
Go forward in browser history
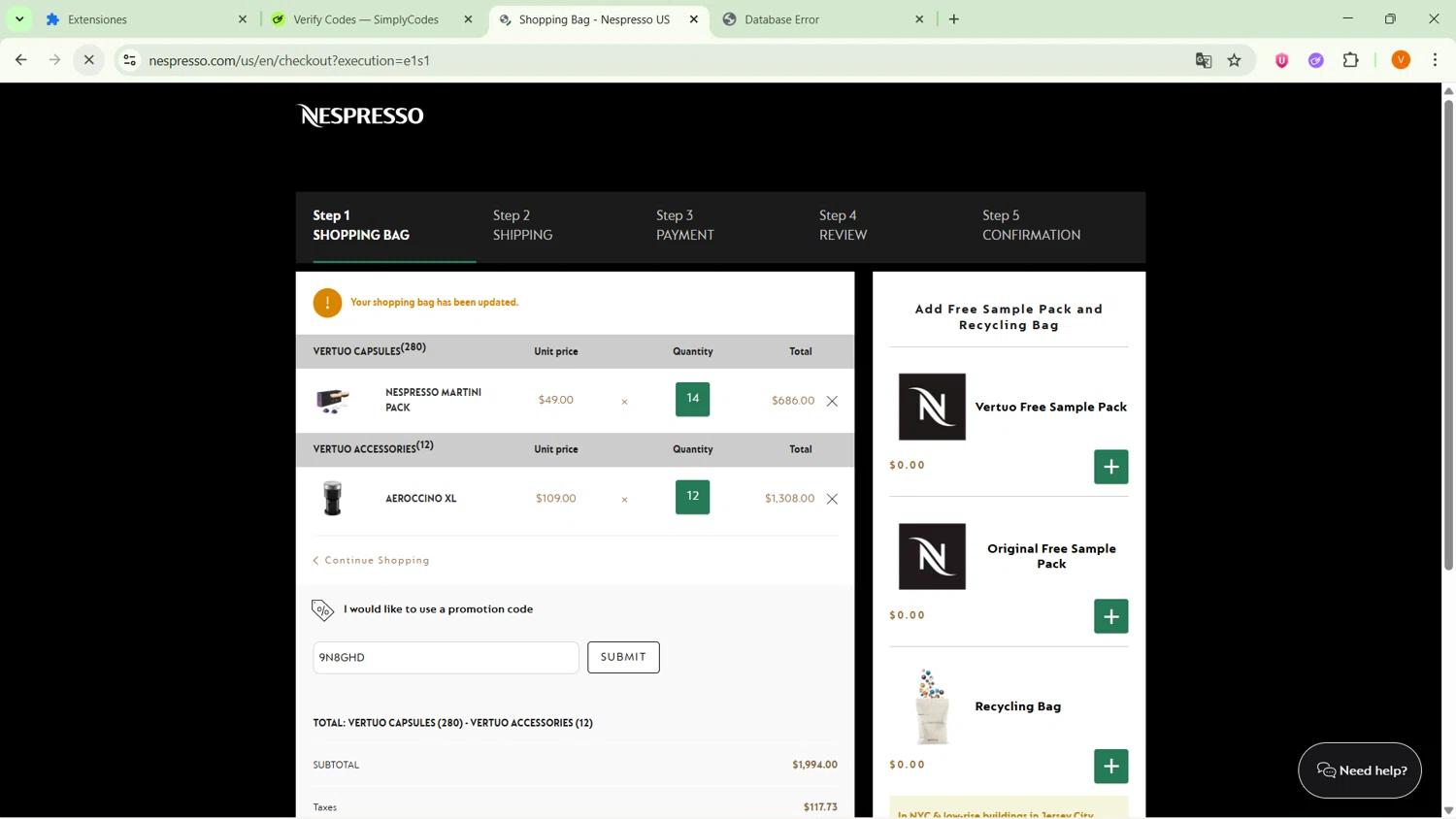[54, 60]
